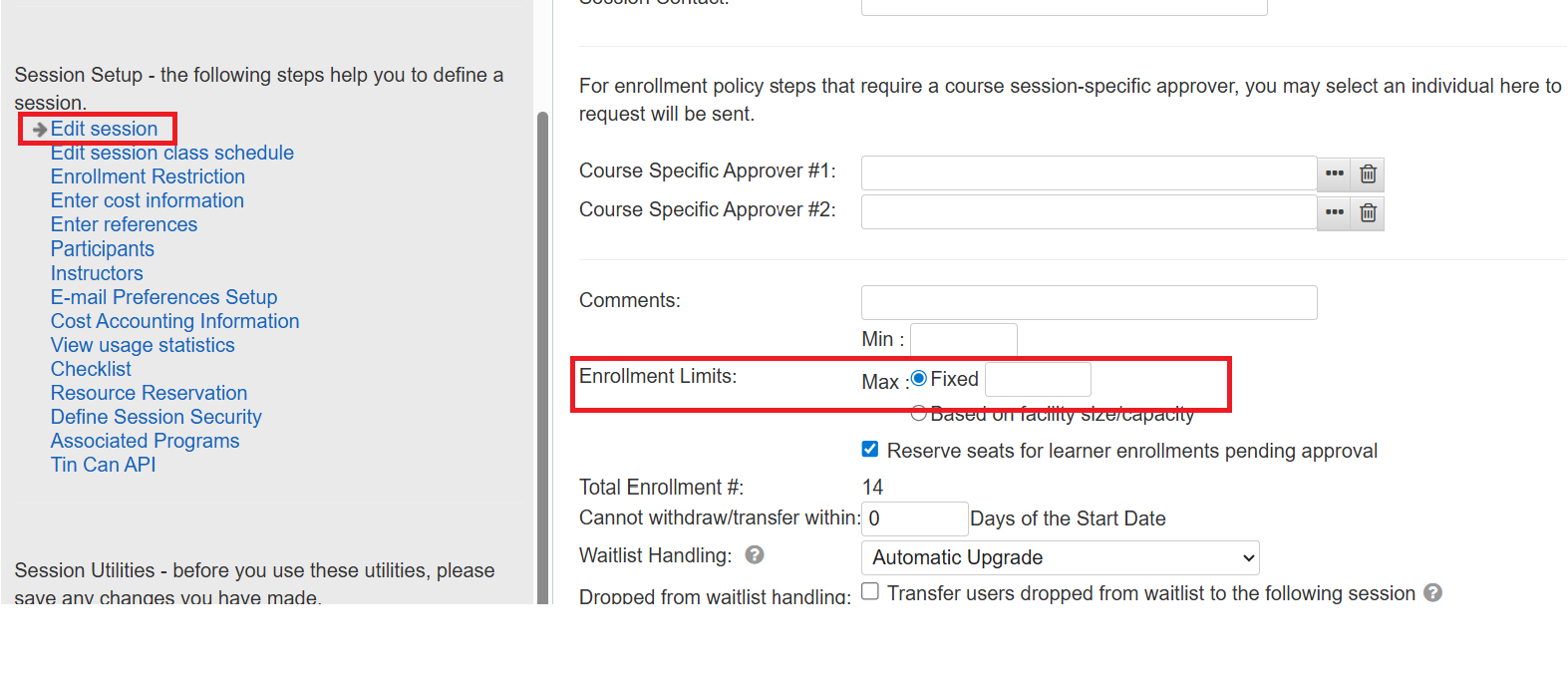Open lookup for Course Specific Approver #2

point(1334,212)
